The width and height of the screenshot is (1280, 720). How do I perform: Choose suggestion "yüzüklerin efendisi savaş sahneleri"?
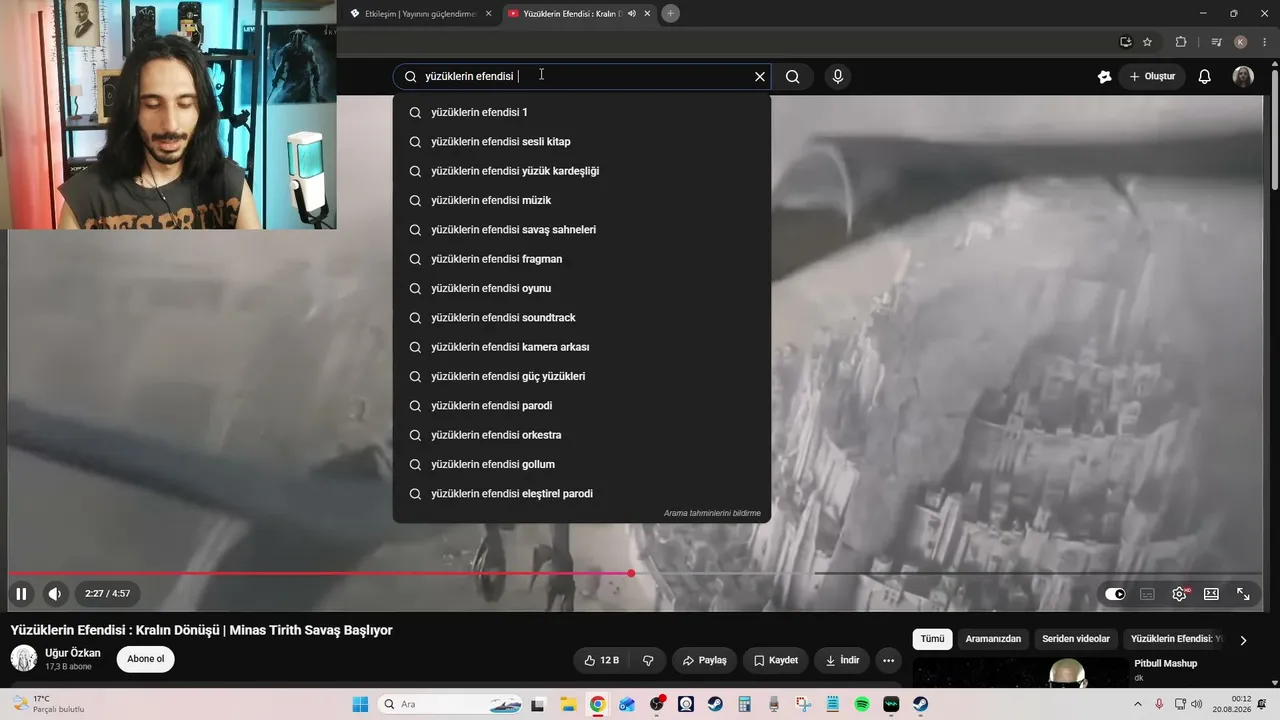pos(582,230)
